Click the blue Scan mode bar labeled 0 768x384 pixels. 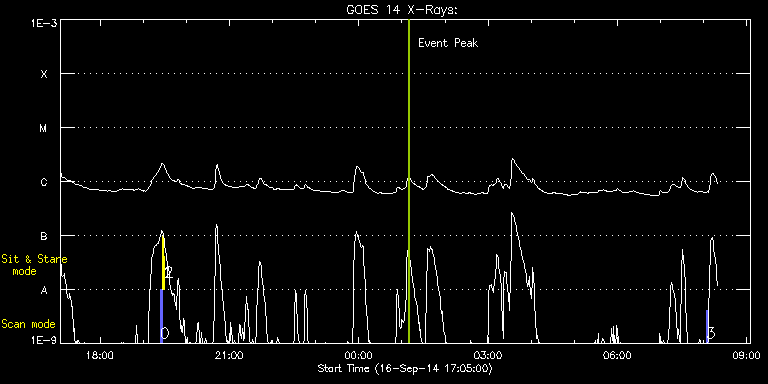pyautogui.click(x=161, y=316)
